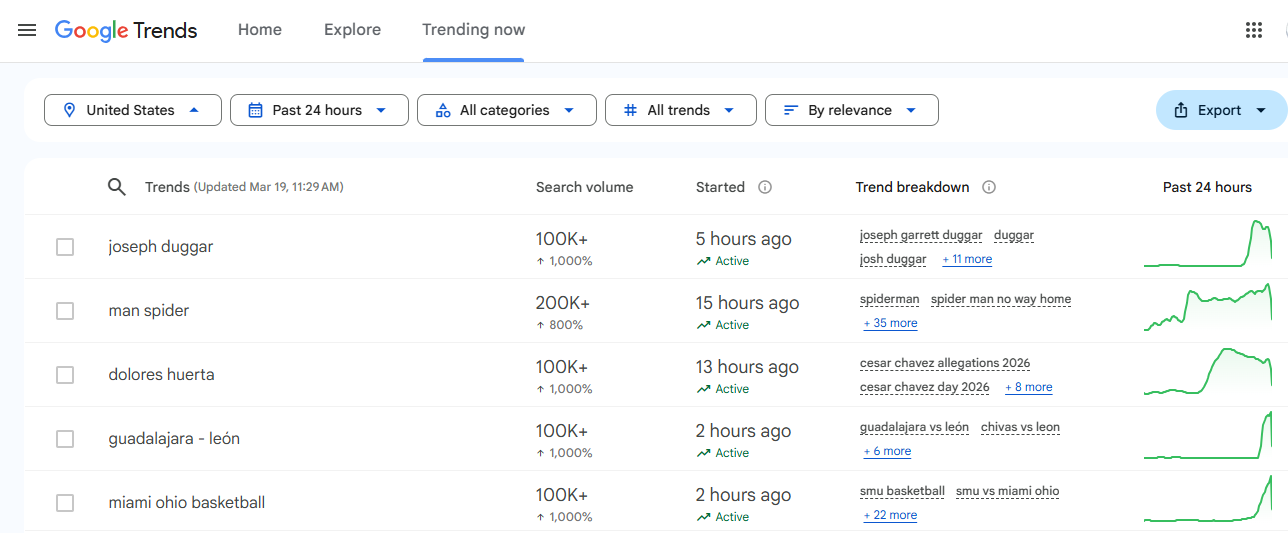Click the miami ohio basketball sparkline chart
Viewport: 1288px width, 533px height.
1208,498
